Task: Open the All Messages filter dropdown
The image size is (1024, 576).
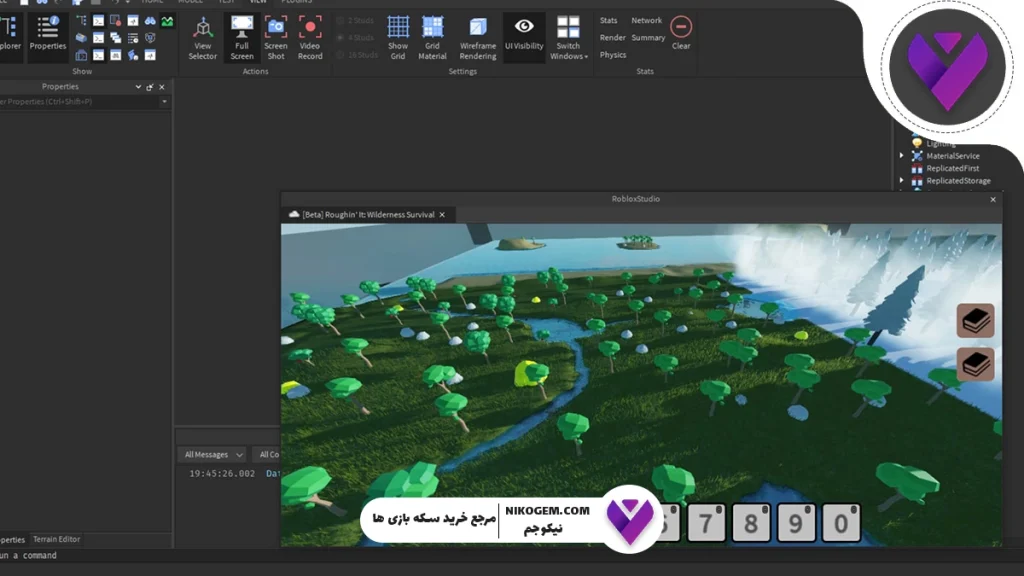Action: click(x=213, y=455)
